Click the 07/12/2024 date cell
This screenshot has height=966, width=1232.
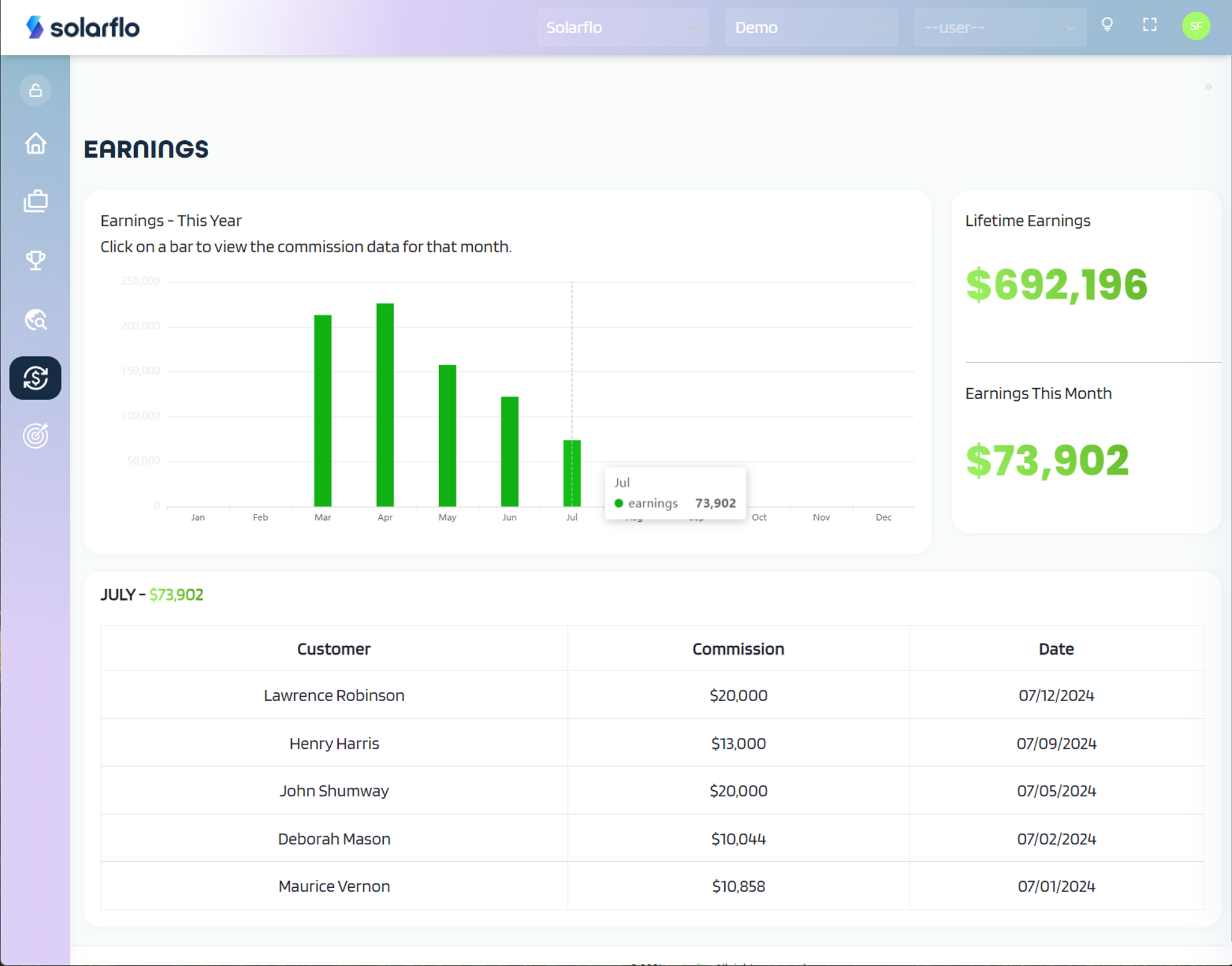tap(1056, 695)
